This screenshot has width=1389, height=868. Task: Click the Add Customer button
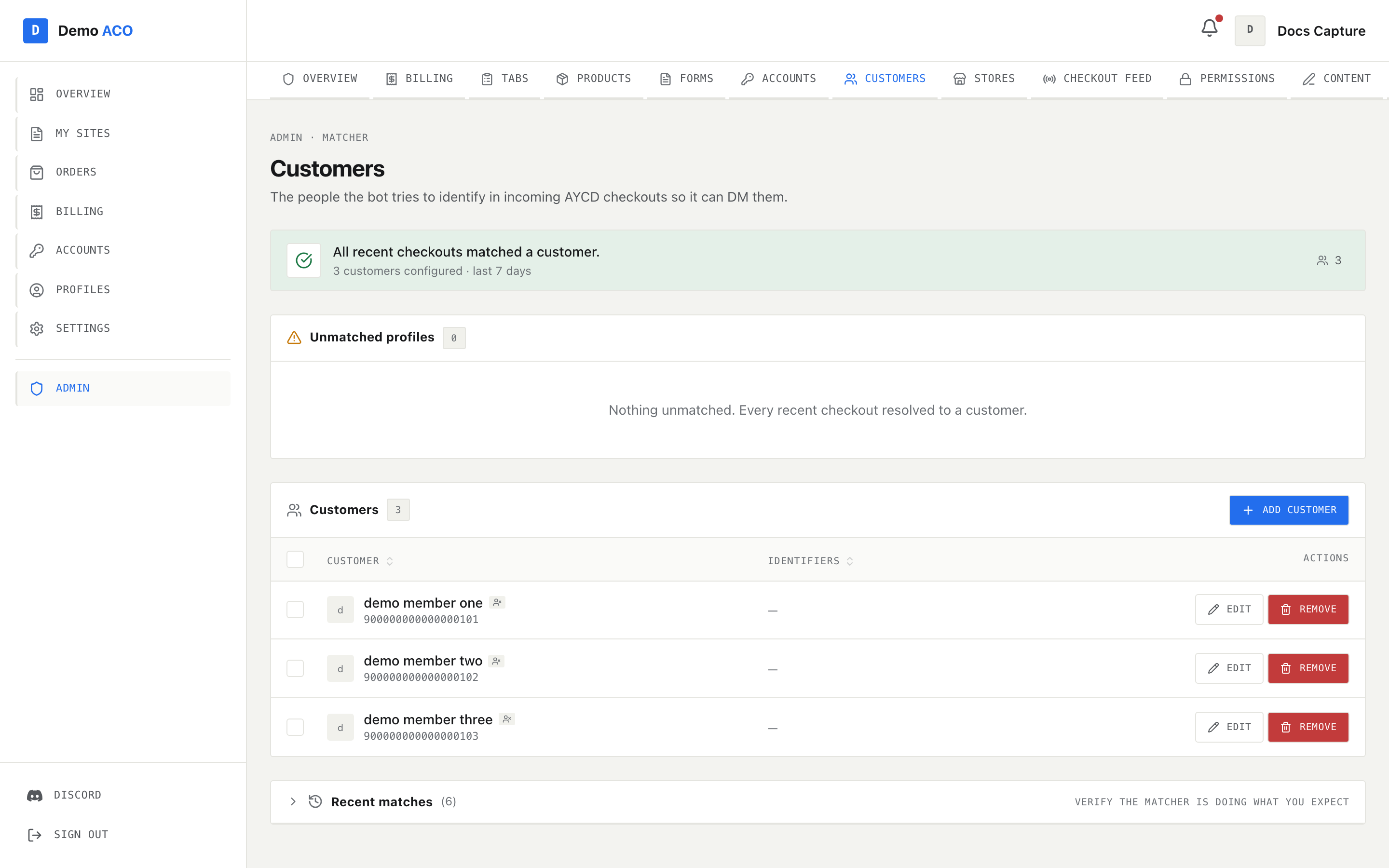click(x=1289, y=510)
